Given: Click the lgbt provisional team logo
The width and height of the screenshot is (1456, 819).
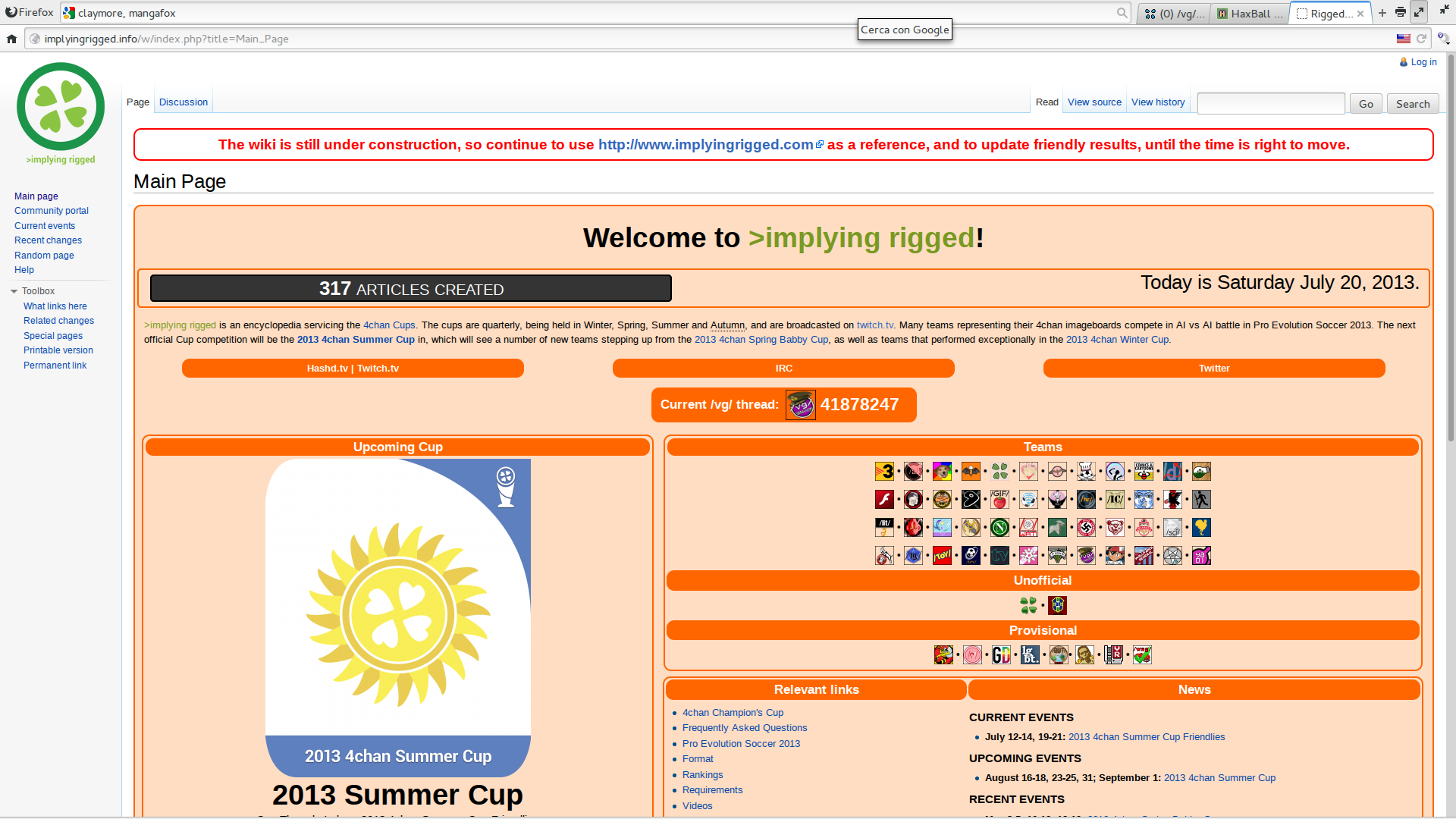Looking at the screenshot, I should pos(1030,654).
